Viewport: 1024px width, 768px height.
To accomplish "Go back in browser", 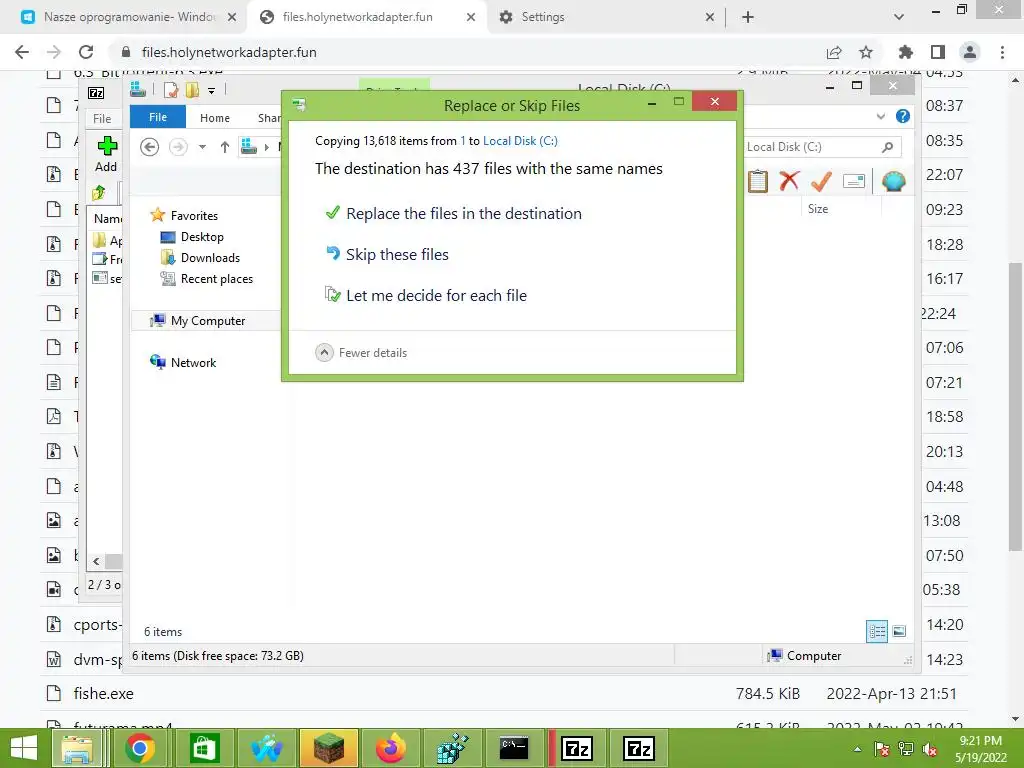I will (22, 52).
